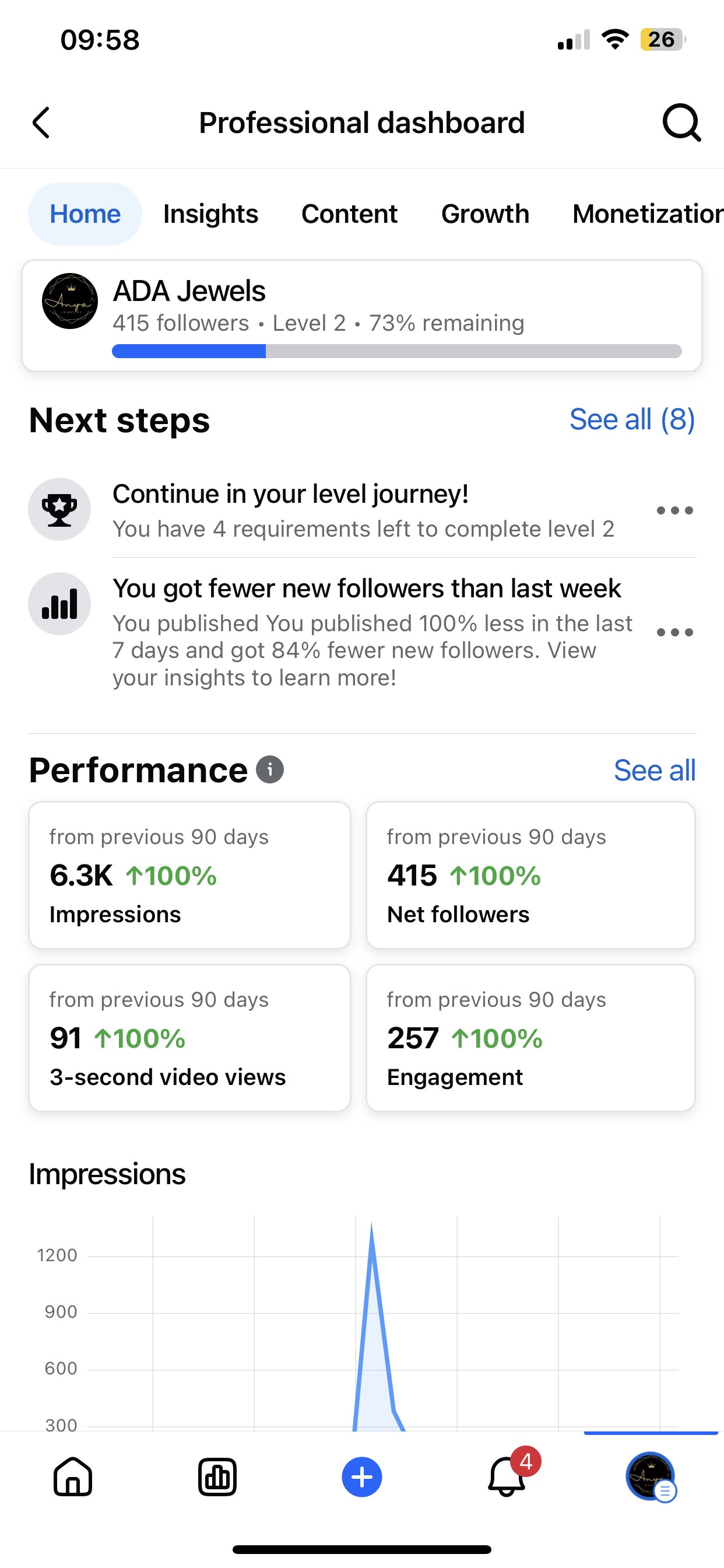Switch to the Content tab
724x1568 pixels.
point(349,214)
